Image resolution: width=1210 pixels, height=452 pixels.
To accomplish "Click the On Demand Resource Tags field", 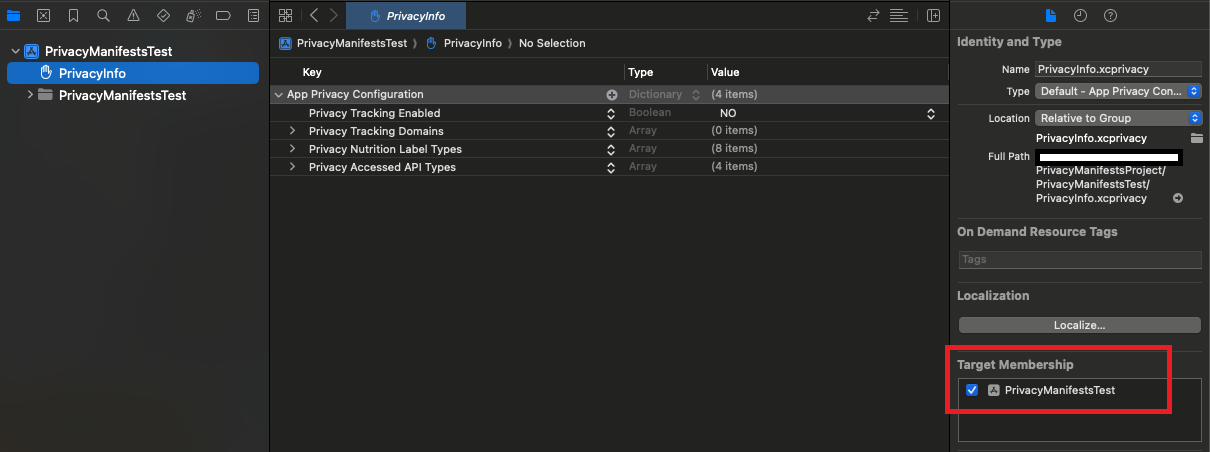I will 1079,259.
